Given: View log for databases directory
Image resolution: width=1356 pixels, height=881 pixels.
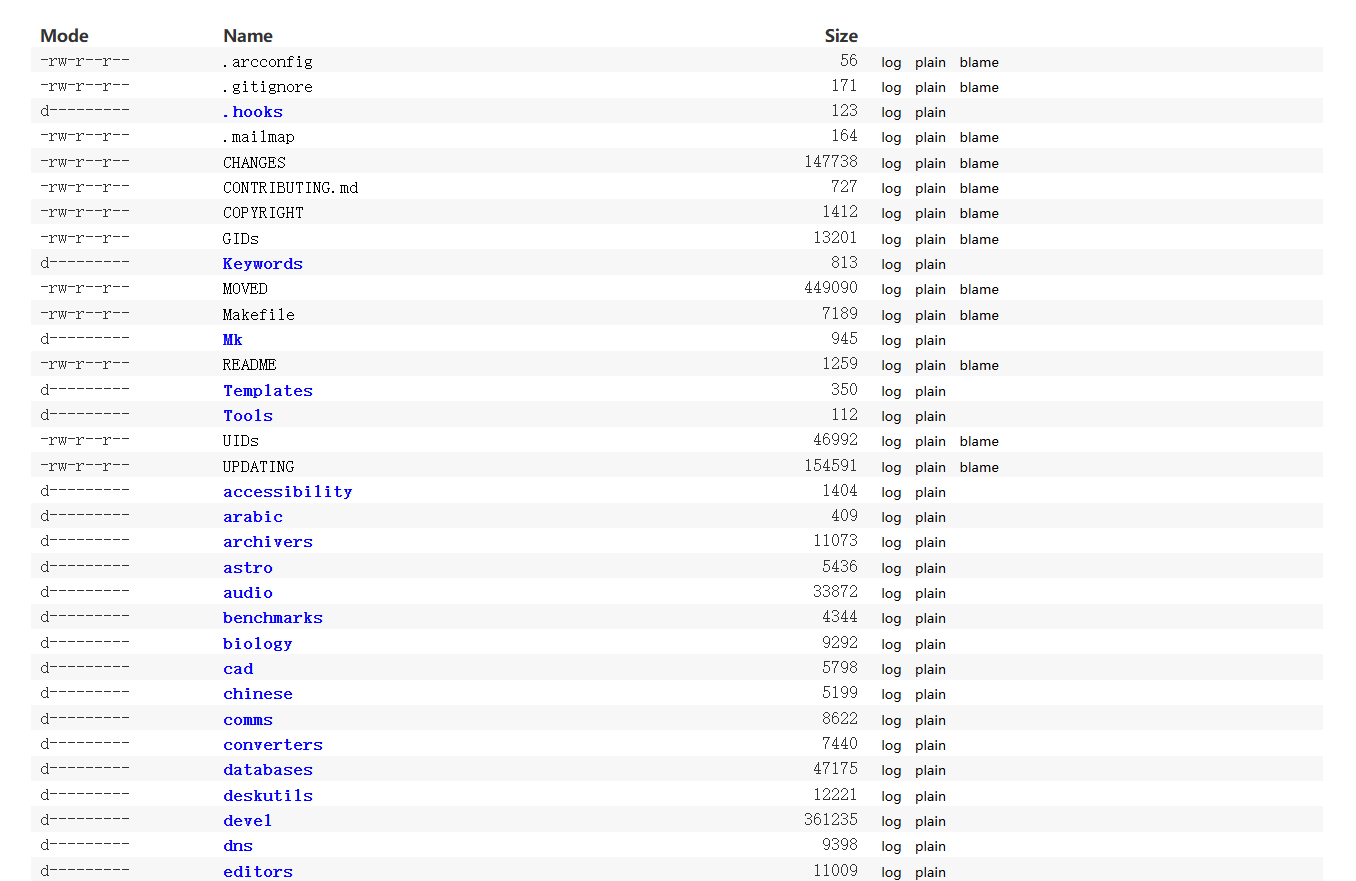Looking at the screenshot, I should (x=891, y=770).
